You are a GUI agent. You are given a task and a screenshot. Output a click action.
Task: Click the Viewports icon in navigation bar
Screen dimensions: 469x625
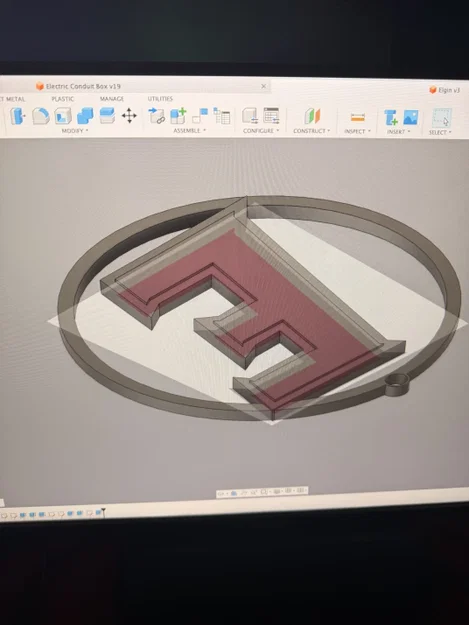click(x=300, y=490)
